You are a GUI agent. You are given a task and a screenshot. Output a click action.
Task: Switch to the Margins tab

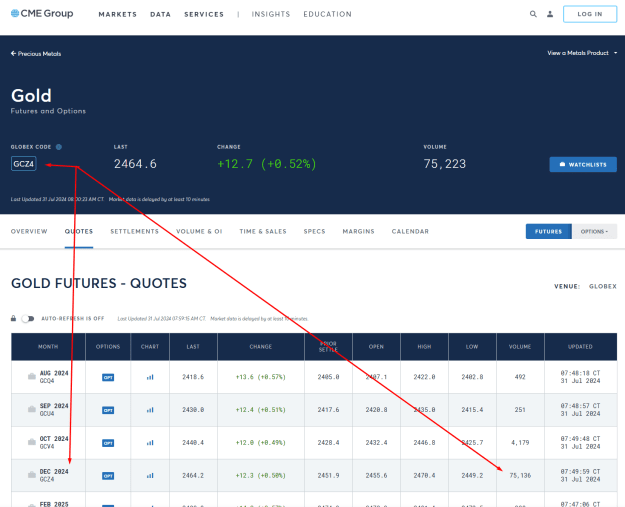pos(358,232)
